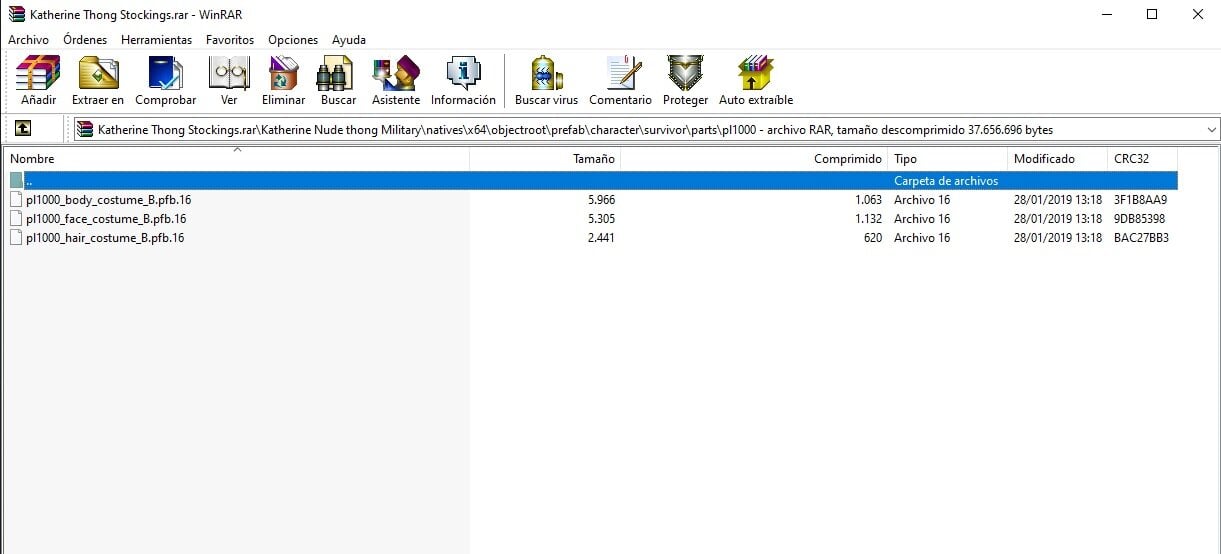
Task: Click CRC32 value BAC27BB3
Action: click(1141, 238)
